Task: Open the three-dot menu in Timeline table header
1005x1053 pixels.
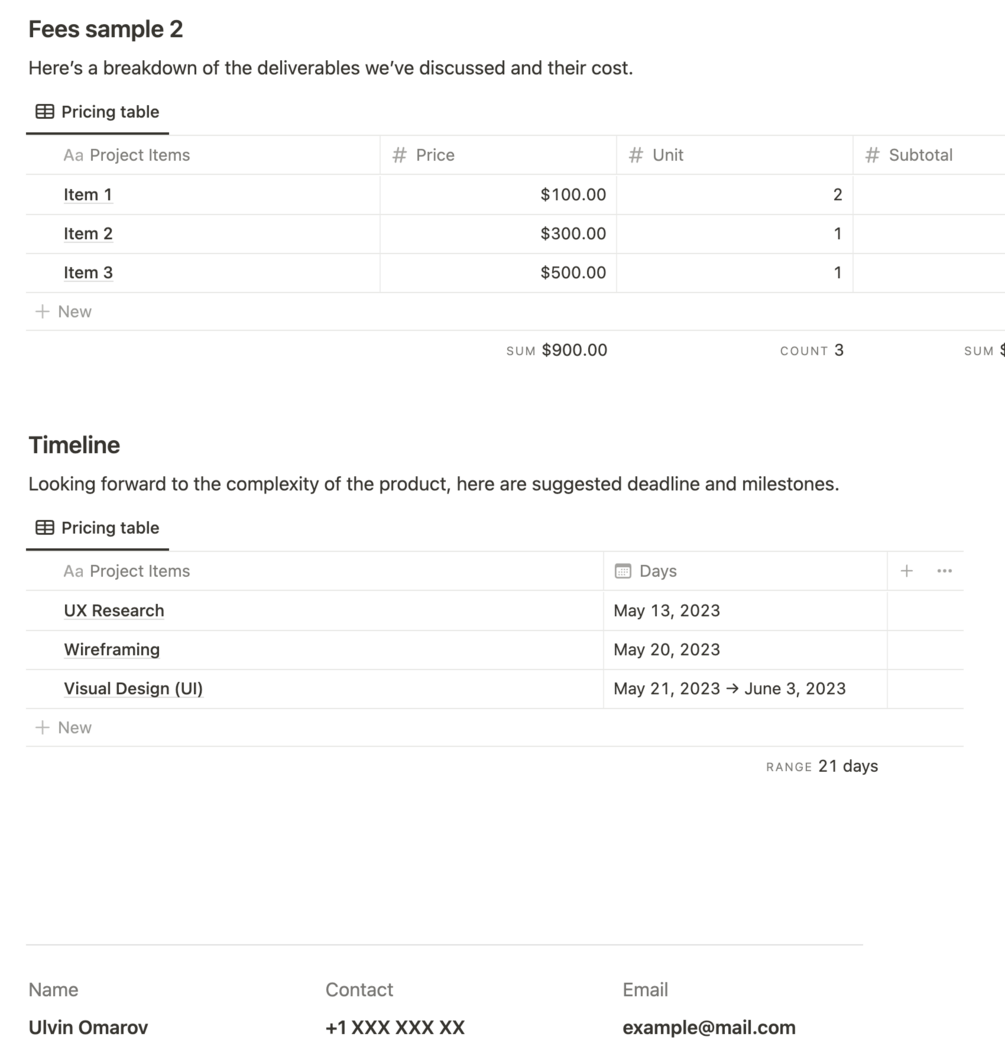Action: 944,571
